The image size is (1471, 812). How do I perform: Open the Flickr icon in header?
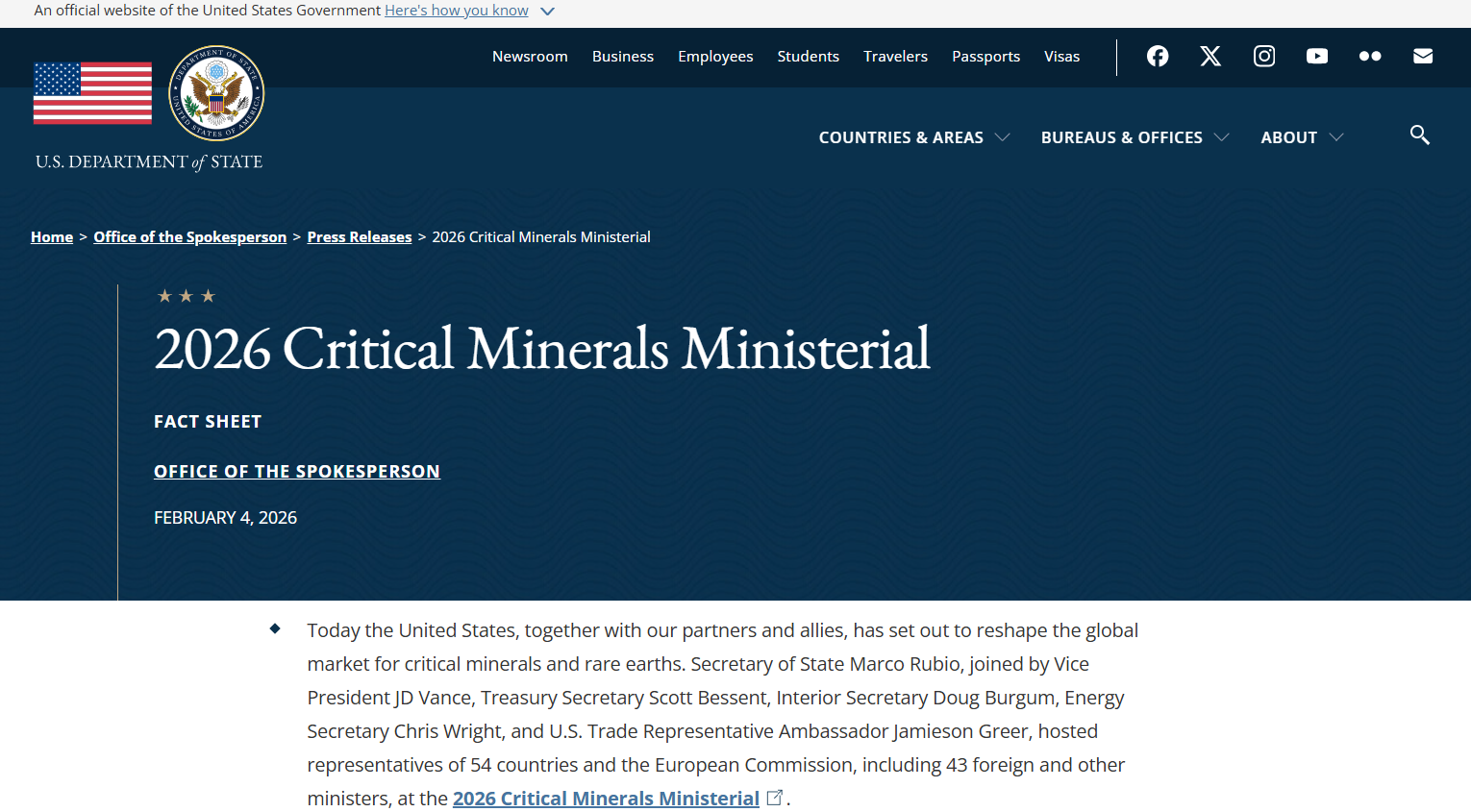(x=1370, y=57)
